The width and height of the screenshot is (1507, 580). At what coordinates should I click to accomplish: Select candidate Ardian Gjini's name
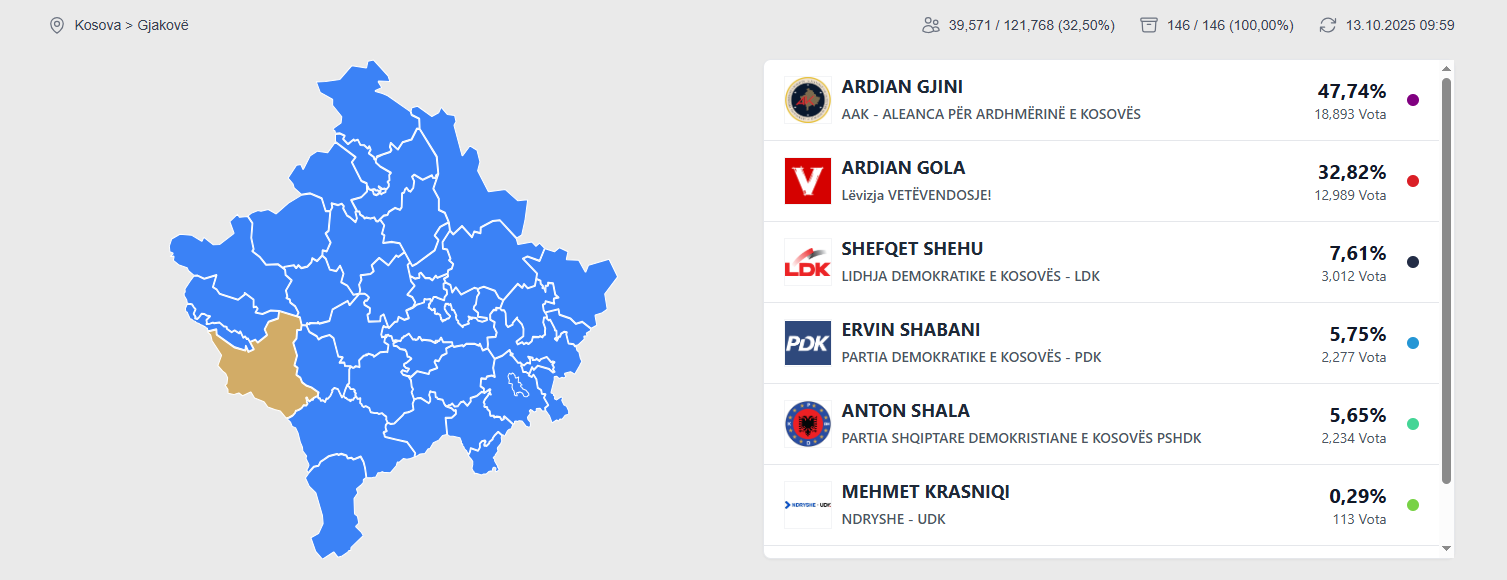point(902,87)
